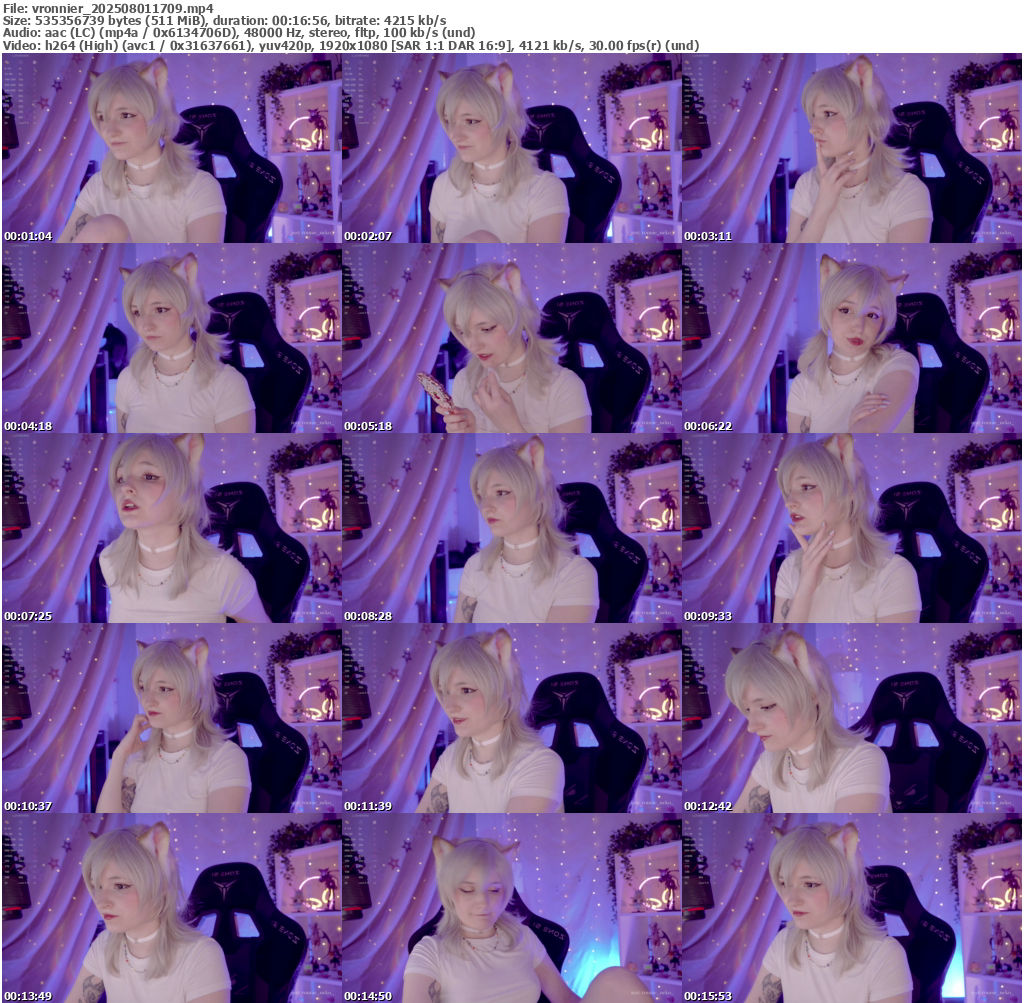
Task: Pick the 00:11:39 video frame
Action: click(x=511, y=718)
